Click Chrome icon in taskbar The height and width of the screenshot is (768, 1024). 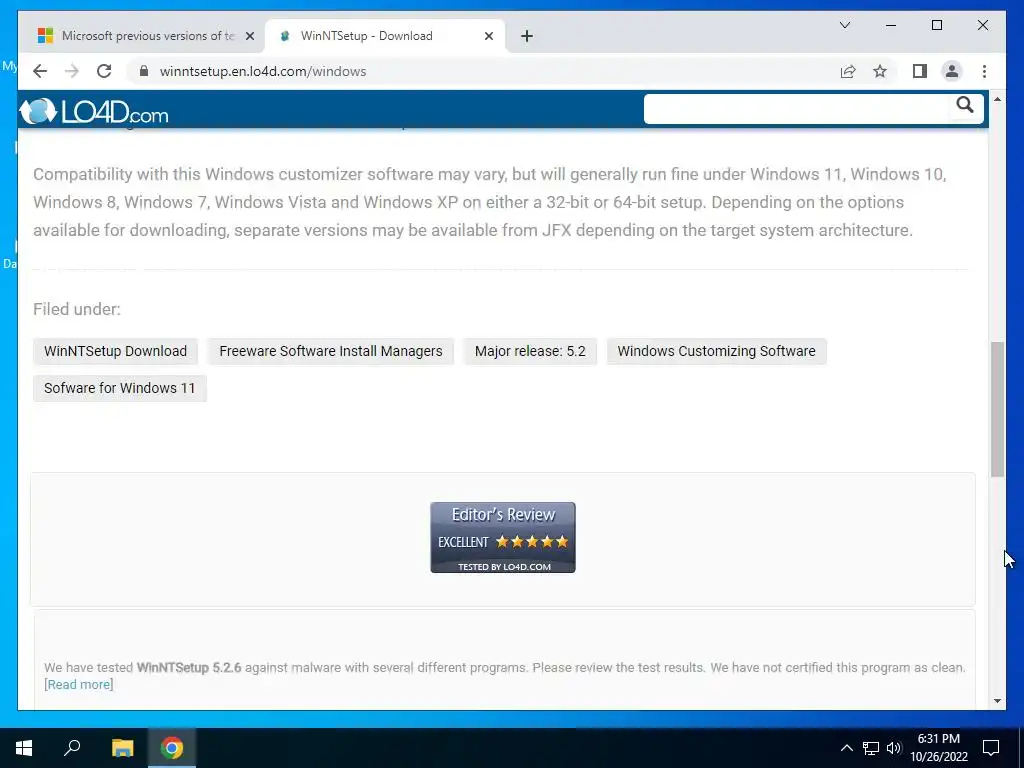coord(172,748)
